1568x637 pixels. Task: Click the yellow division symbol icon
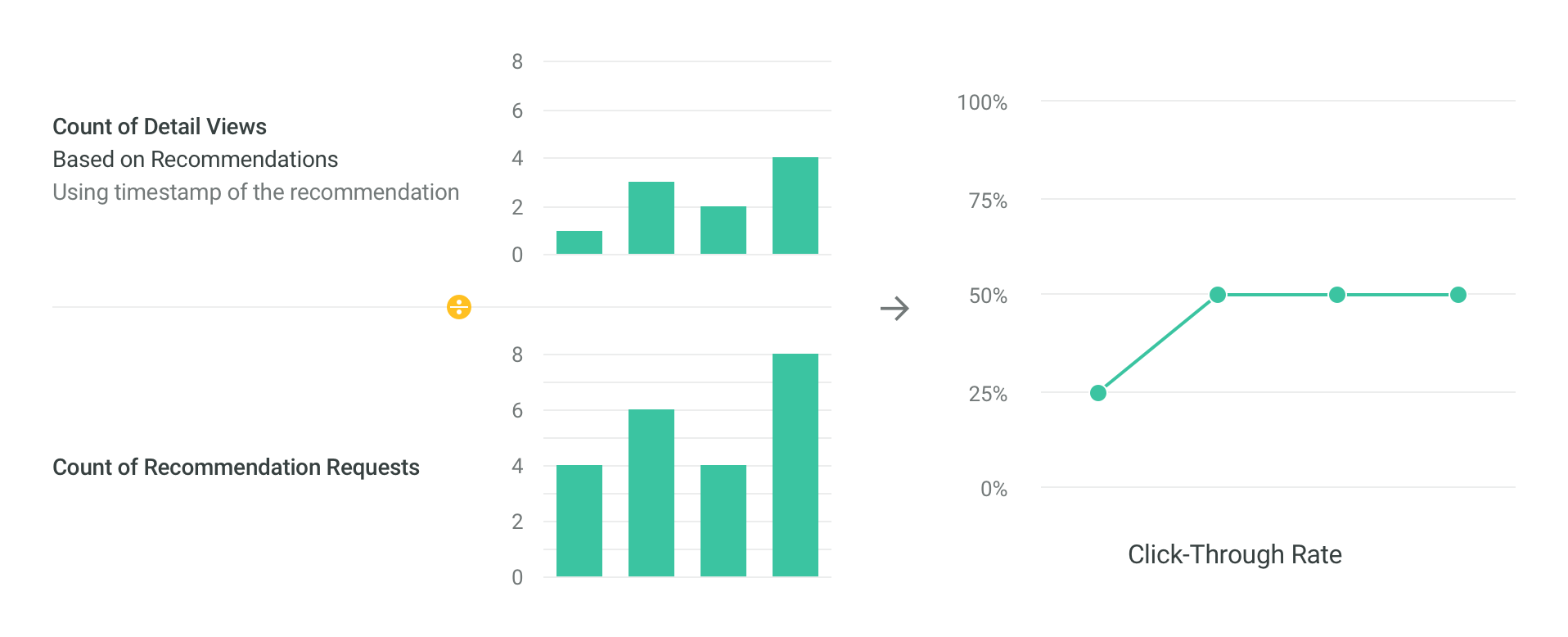point(459,307)
